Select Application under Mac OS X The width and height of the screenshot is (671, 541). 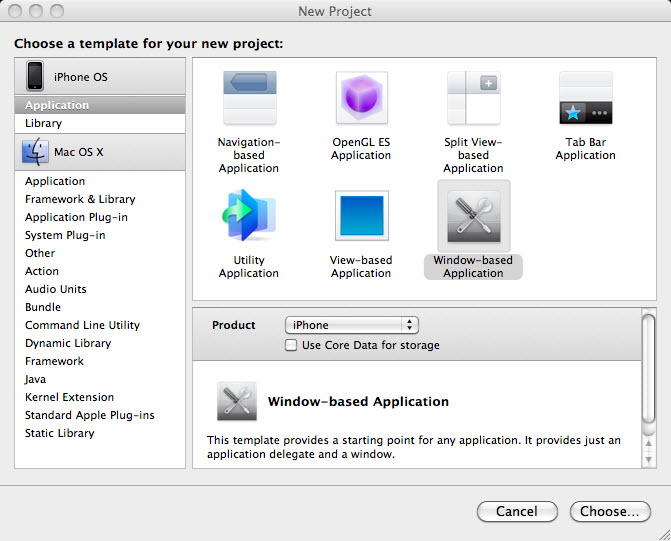[x=100, y=181]
